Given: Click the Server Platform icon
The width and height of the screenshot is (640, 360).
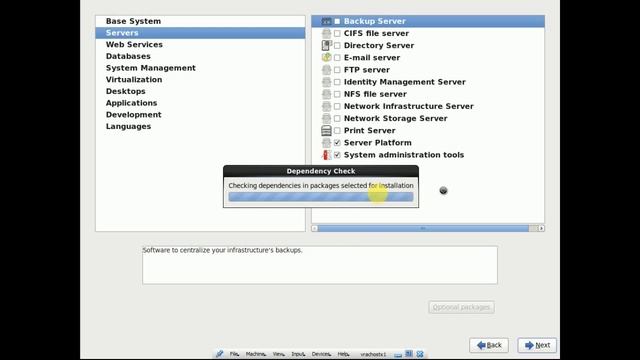Looking at the screenshot, I should [326, 143].
